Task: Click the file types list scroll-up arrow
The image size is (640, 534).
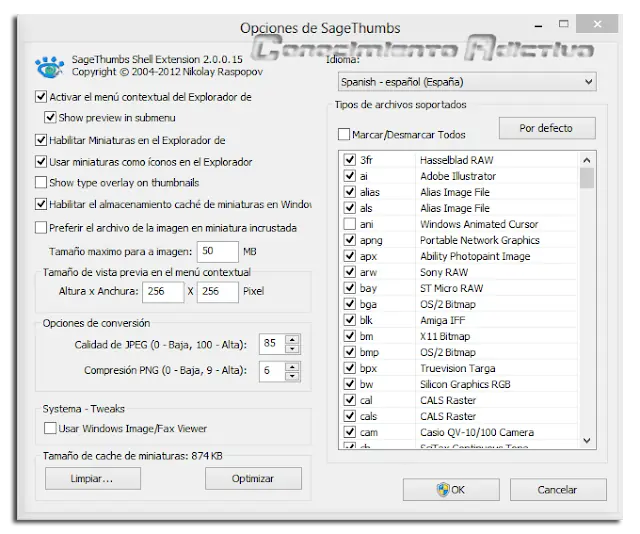Action: click(x=587, y=160)
